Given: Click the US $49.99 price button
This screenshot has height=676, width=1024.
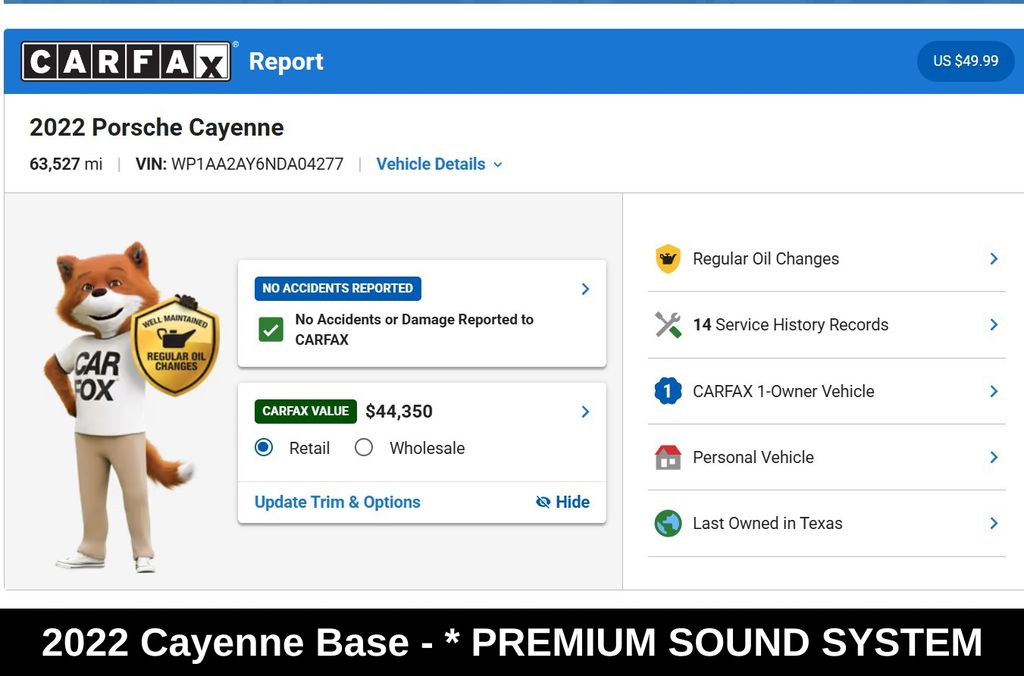Looking at the screenshot, I should pyautogui.click(x=965, y=61).
